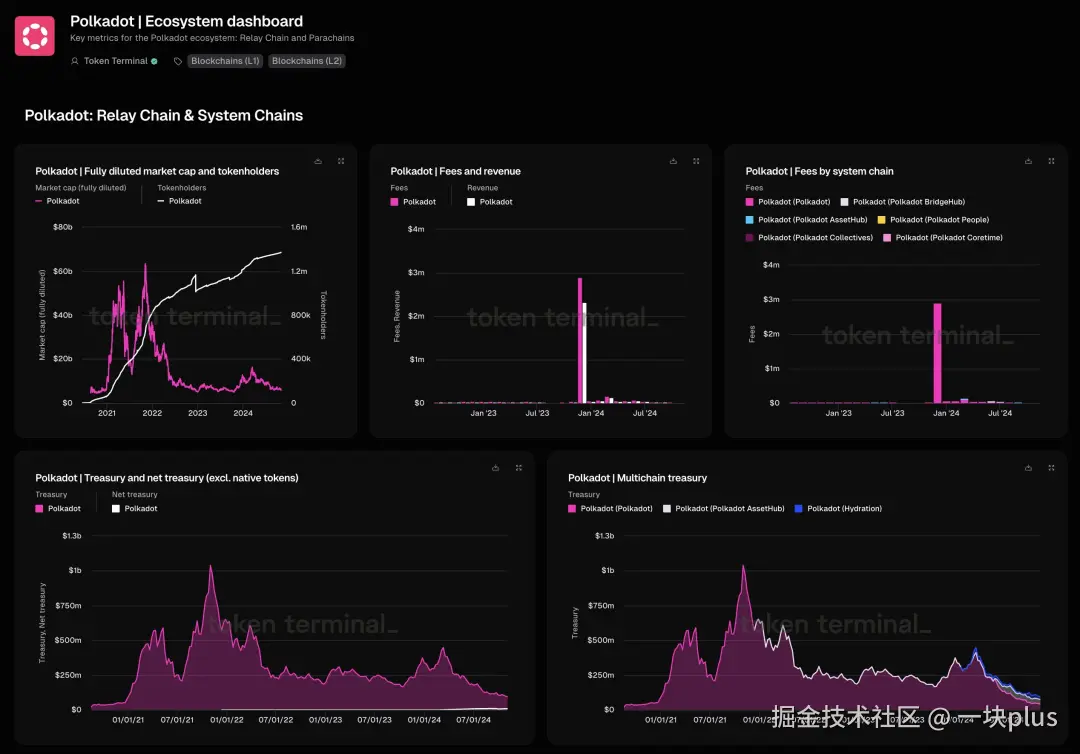Click the Polkadot | Multichain treasury title
The height and width of the screenshot is (754, 1080).
tap(637, 478)
